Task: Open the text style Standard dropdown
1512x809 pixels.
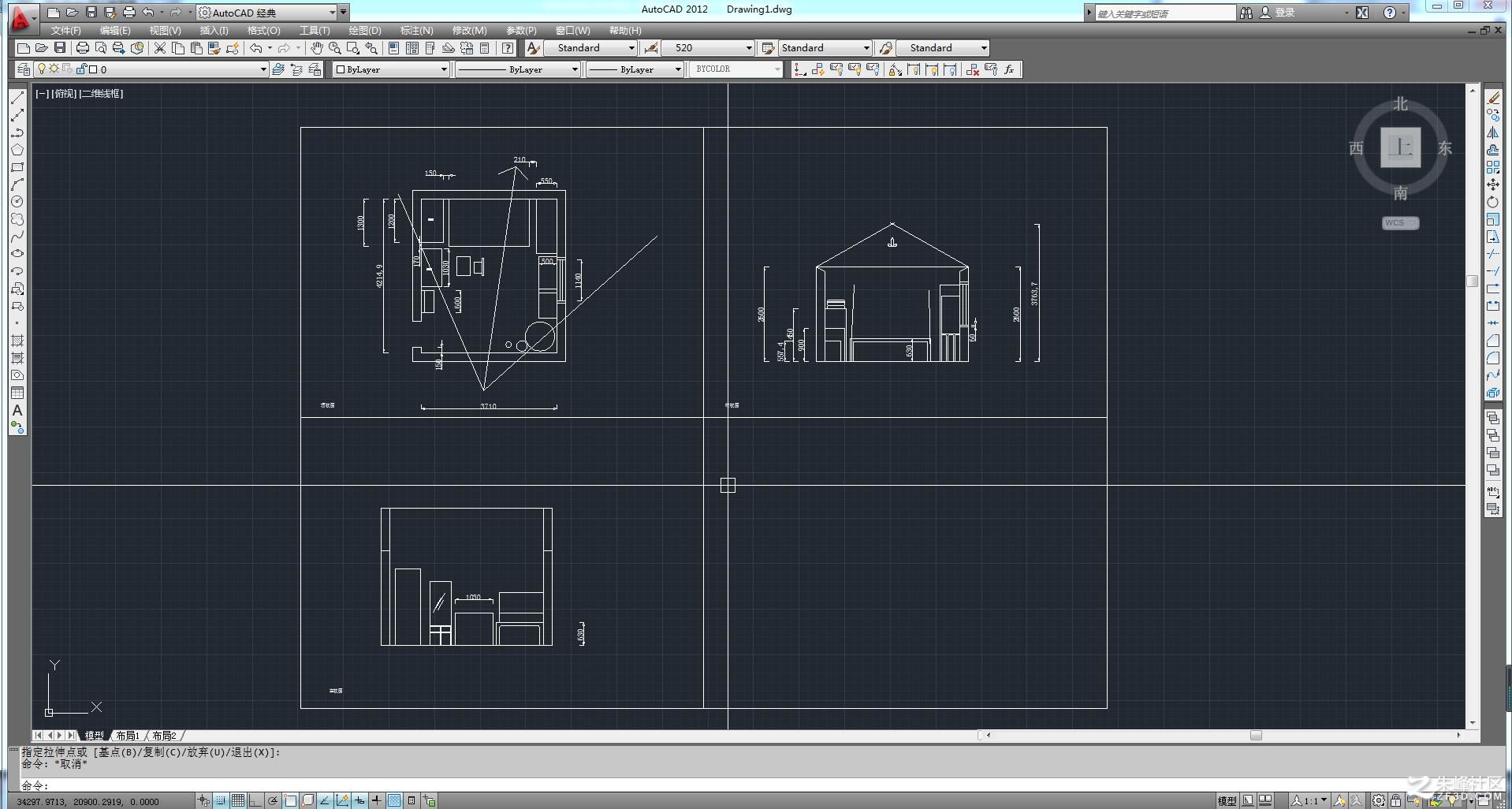Action: (590, 48)
